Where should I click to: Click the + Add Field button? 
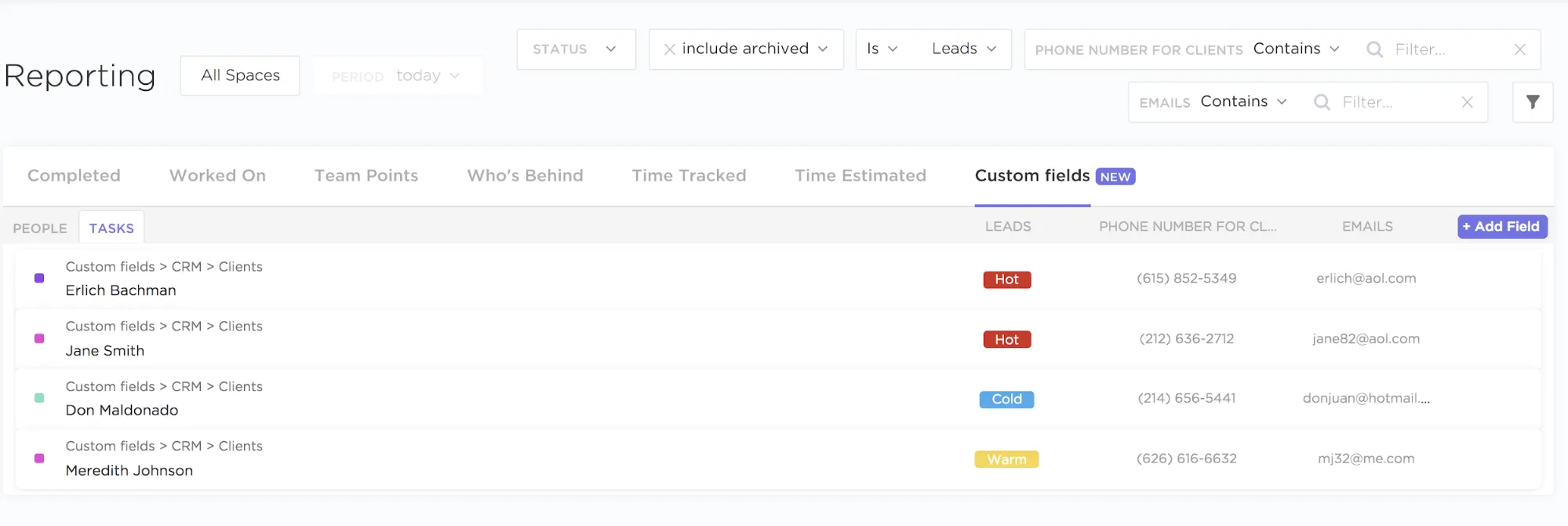(1502, 227)
